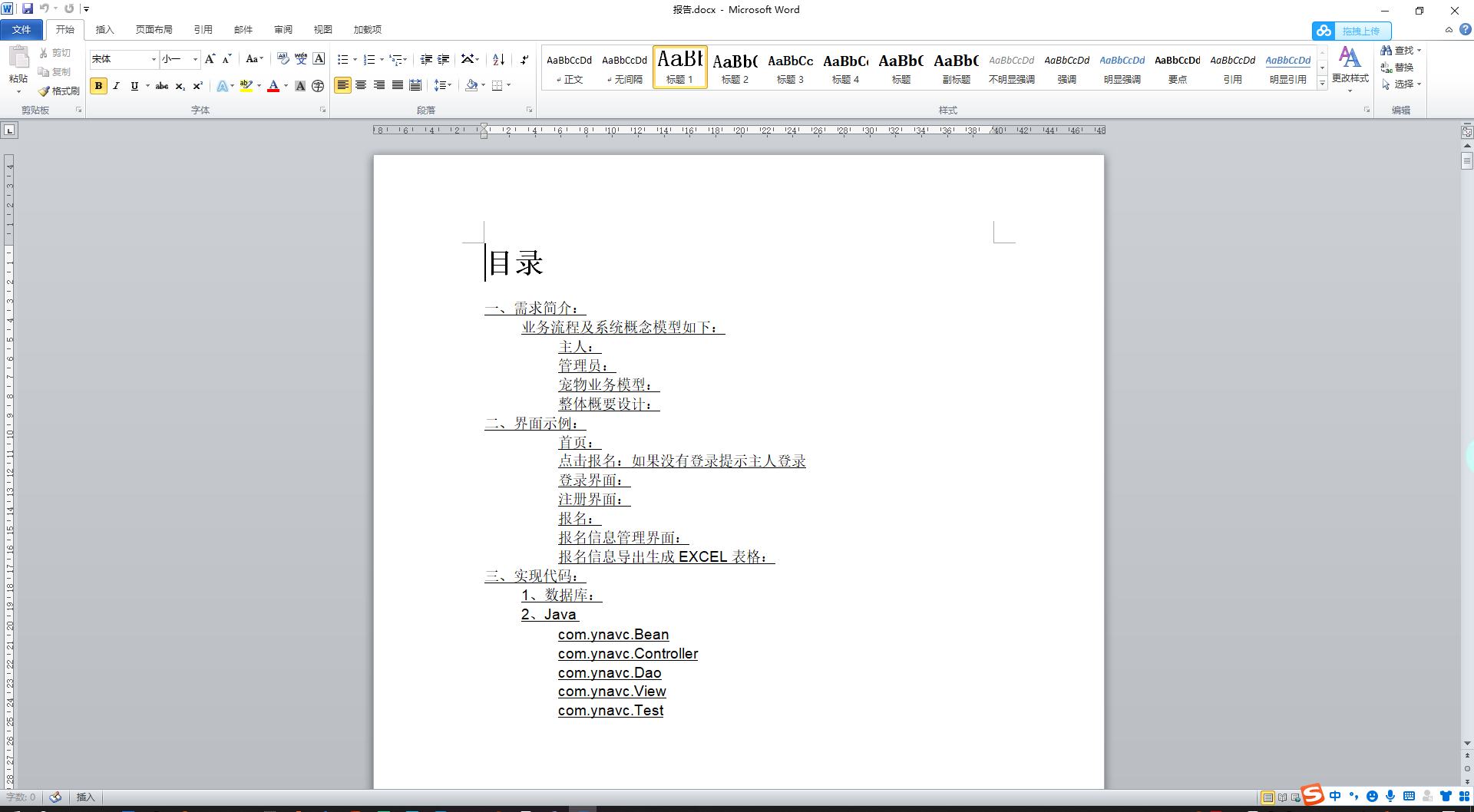Screen dimensions: 1474x812
Task: Toggle Underline formatting
Action: [134, 86]
